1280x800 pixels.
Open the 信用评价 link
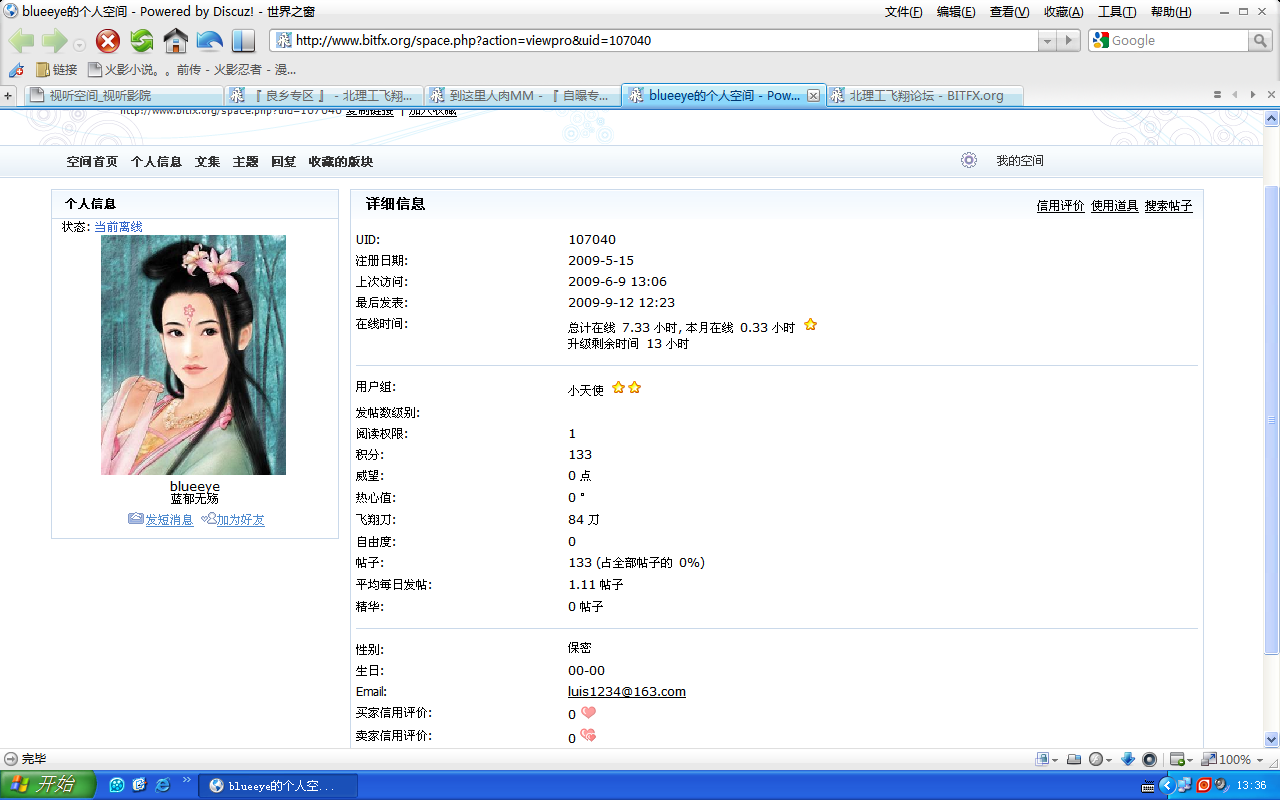click(x=1060, y=206)
